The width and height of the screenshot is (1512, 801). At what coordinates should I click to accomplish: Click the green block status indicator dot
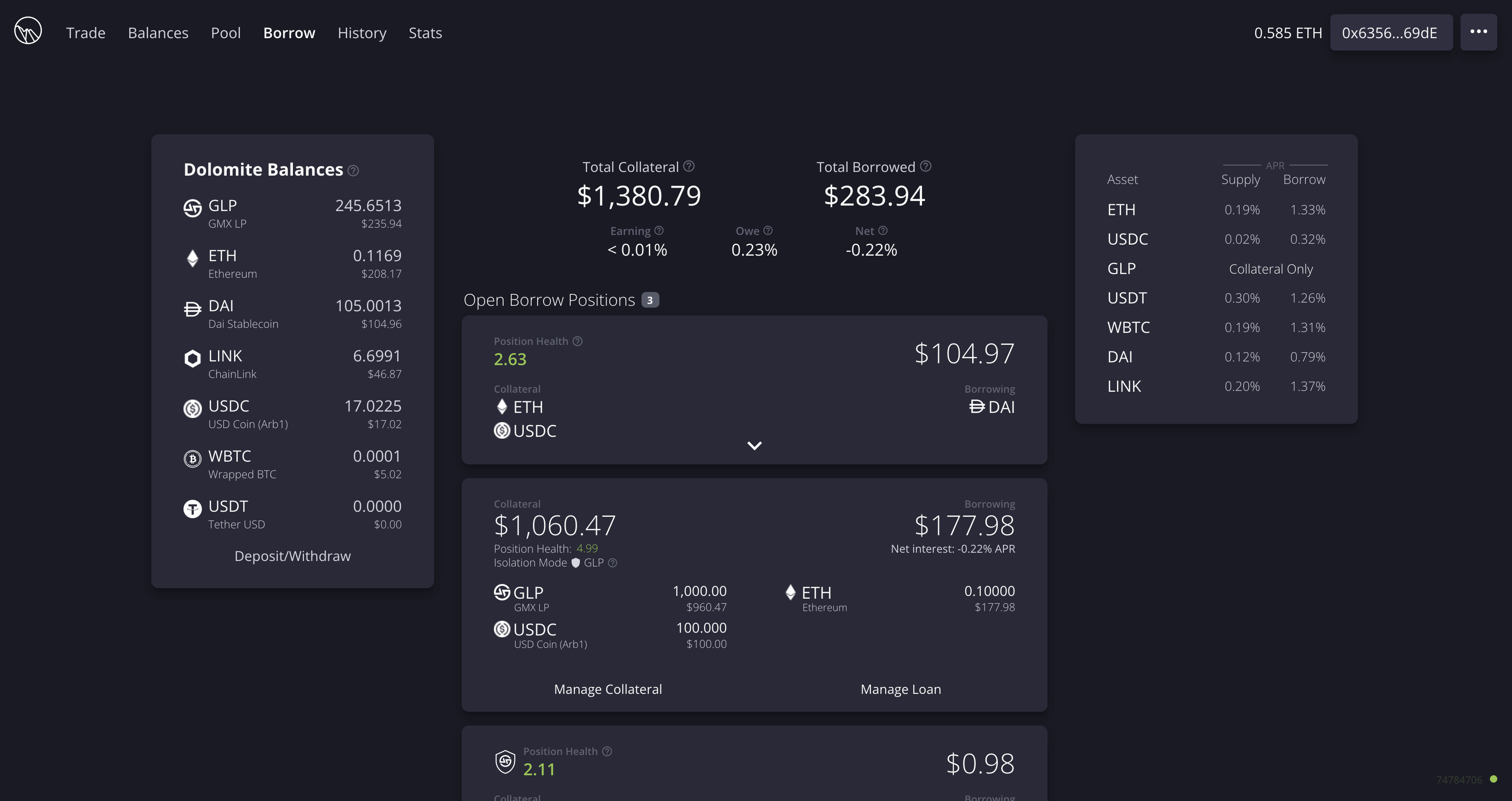1494,779
